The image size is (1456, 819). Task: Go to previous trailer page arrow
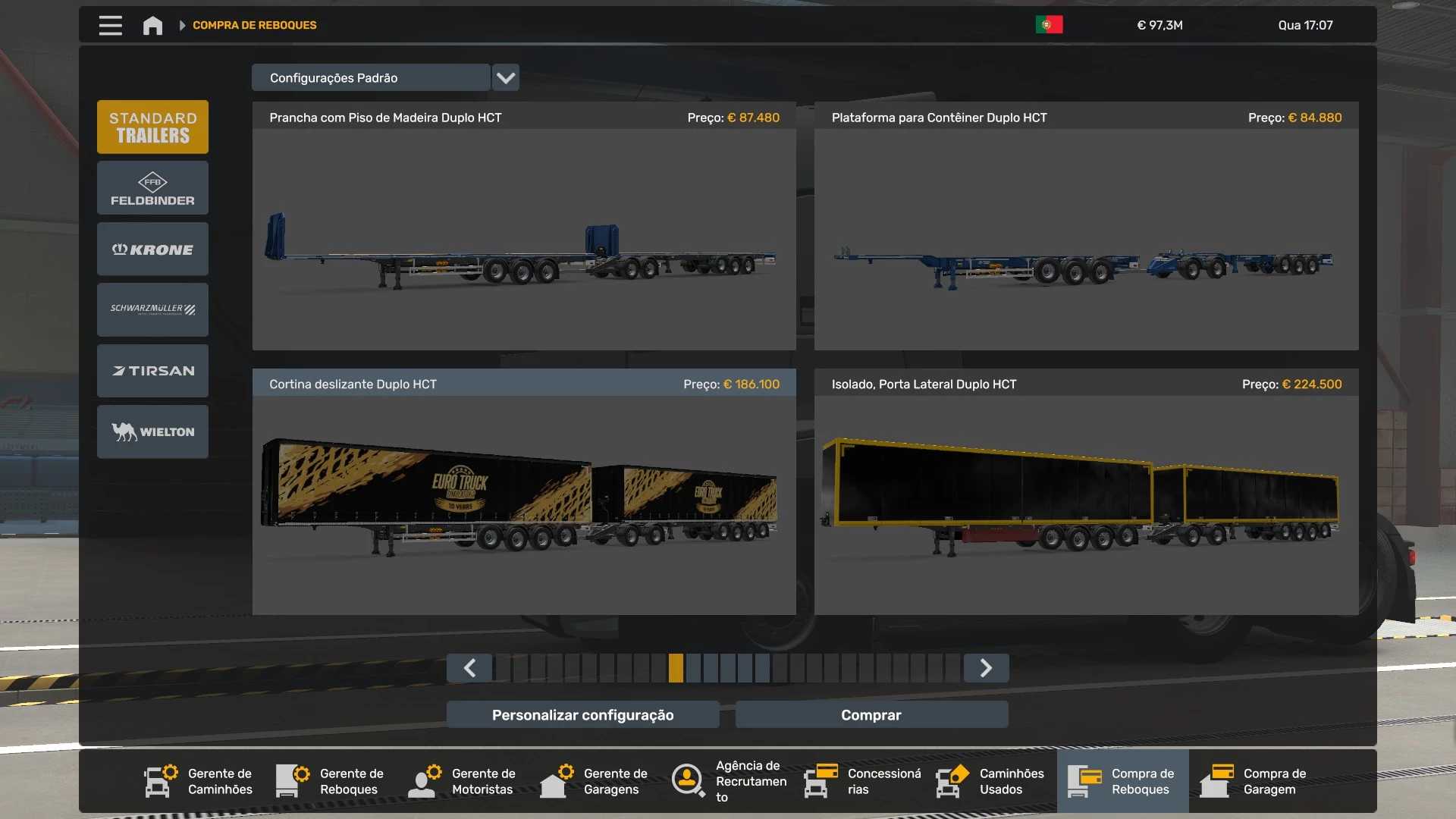point(469,668)
